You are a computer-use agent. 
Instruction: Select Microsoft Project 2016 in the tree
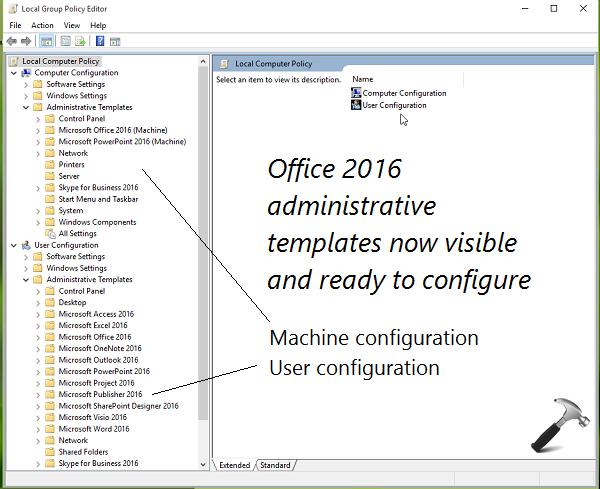[96, 383]
